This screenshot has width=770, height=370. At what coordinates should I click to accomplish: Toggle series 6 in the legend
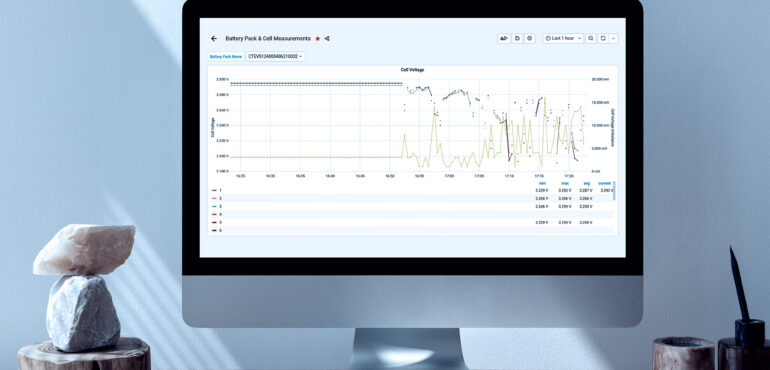pos(220,230)
